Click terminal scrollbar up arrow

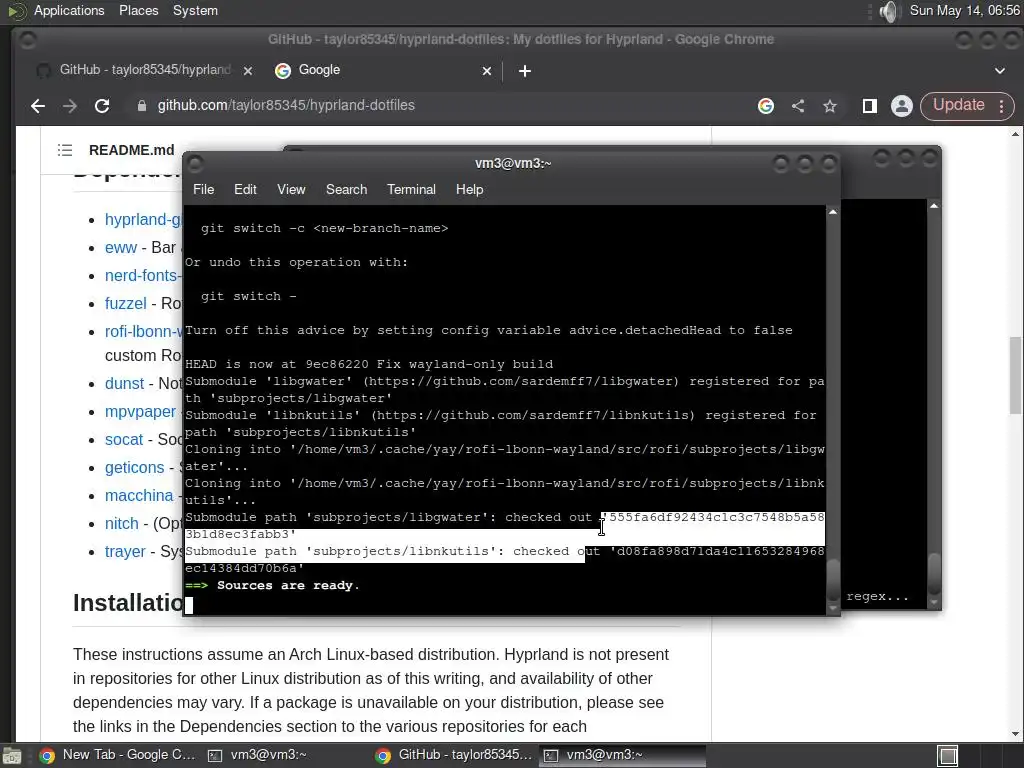click(833, 212)
